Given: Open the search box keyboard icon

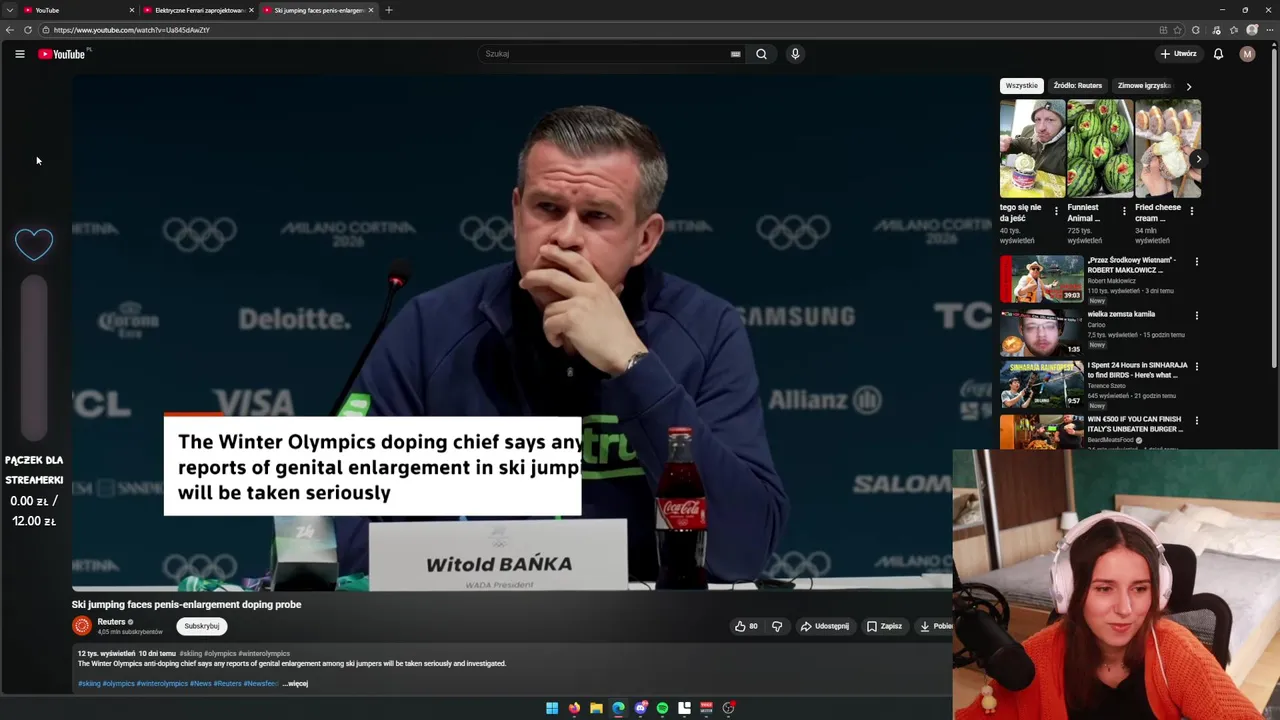Looking at the screenshot, I should point(735,54).
